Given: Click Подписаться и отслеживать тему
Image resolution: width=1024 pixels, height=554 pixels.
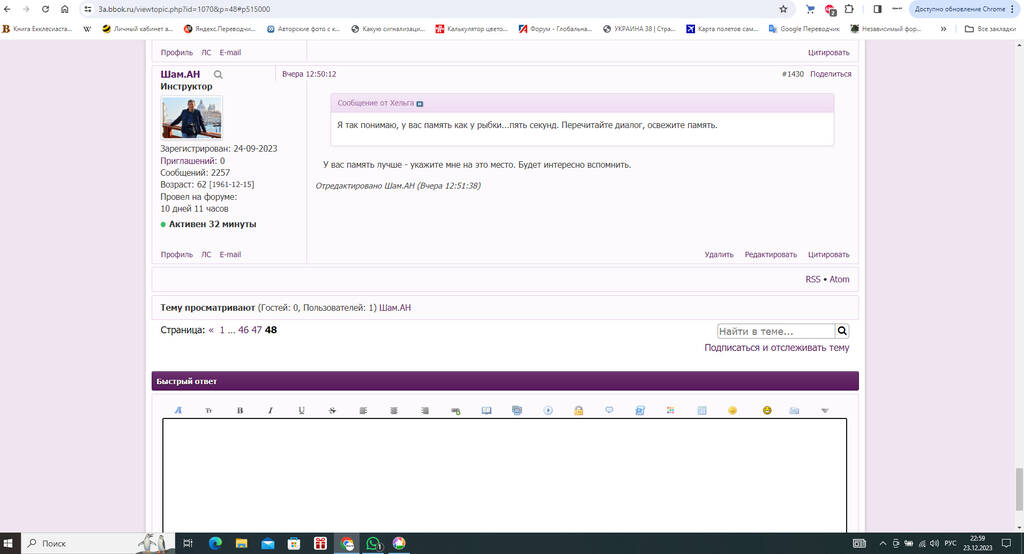Looking at the screenshot, I should click(x=776, y=348).
